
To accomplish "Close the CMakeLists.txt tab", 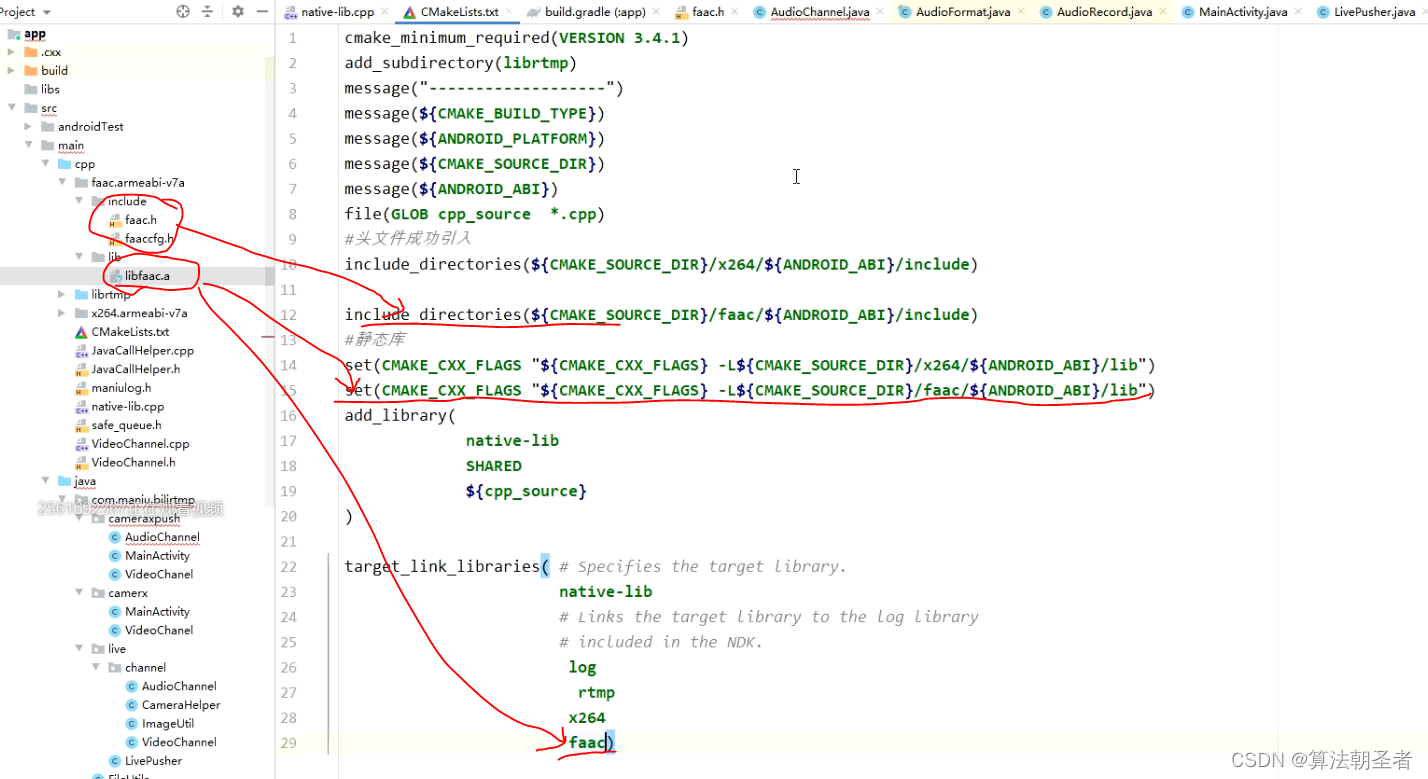I will point(509,12).
